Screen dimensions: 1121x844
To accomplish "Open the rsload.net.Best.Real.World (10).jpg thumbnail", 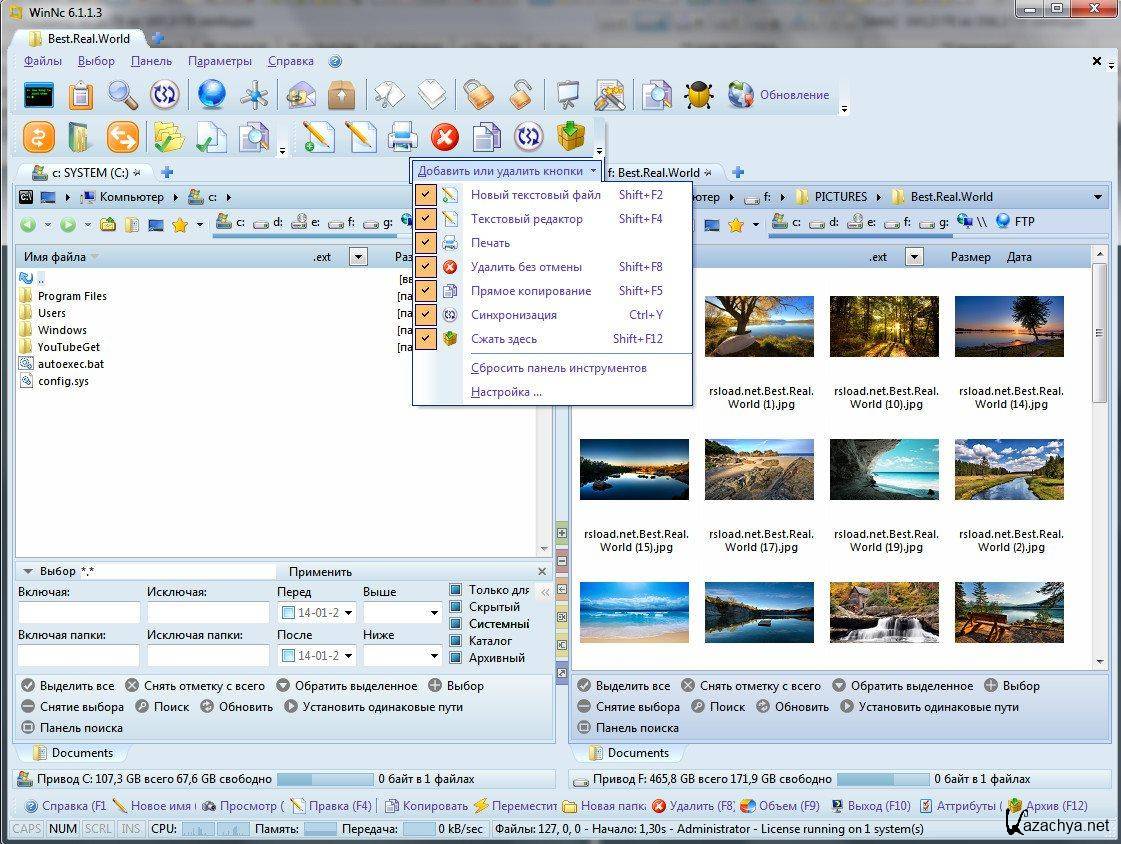I will (x=884, y=327).
